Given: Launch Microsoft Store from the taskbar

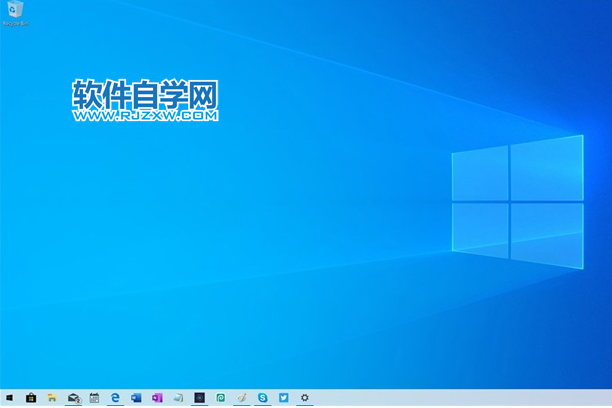Looking at the screenshot, I should pyautogui.click(x=31, y=398).
